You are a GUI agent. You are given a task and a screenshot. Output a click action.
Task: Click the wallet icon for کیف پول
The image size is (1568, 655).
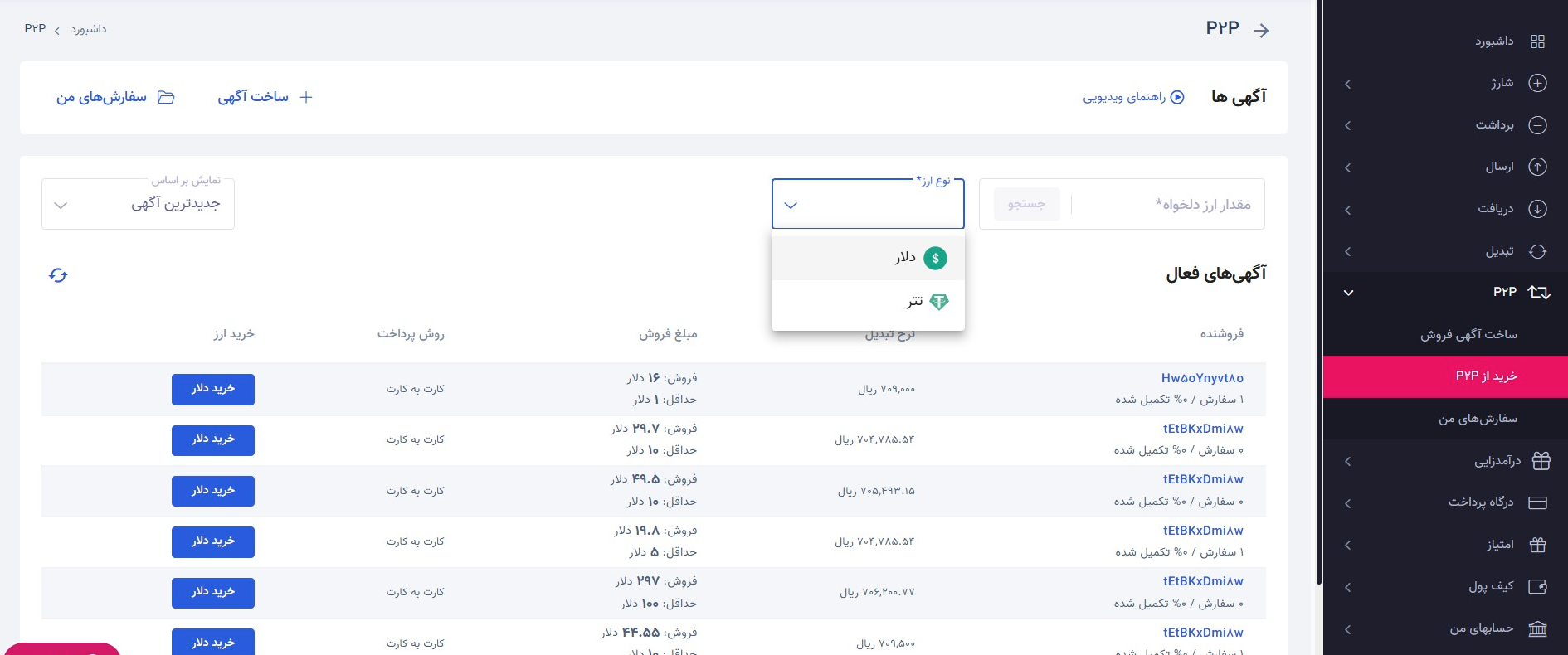point(1537,587)
